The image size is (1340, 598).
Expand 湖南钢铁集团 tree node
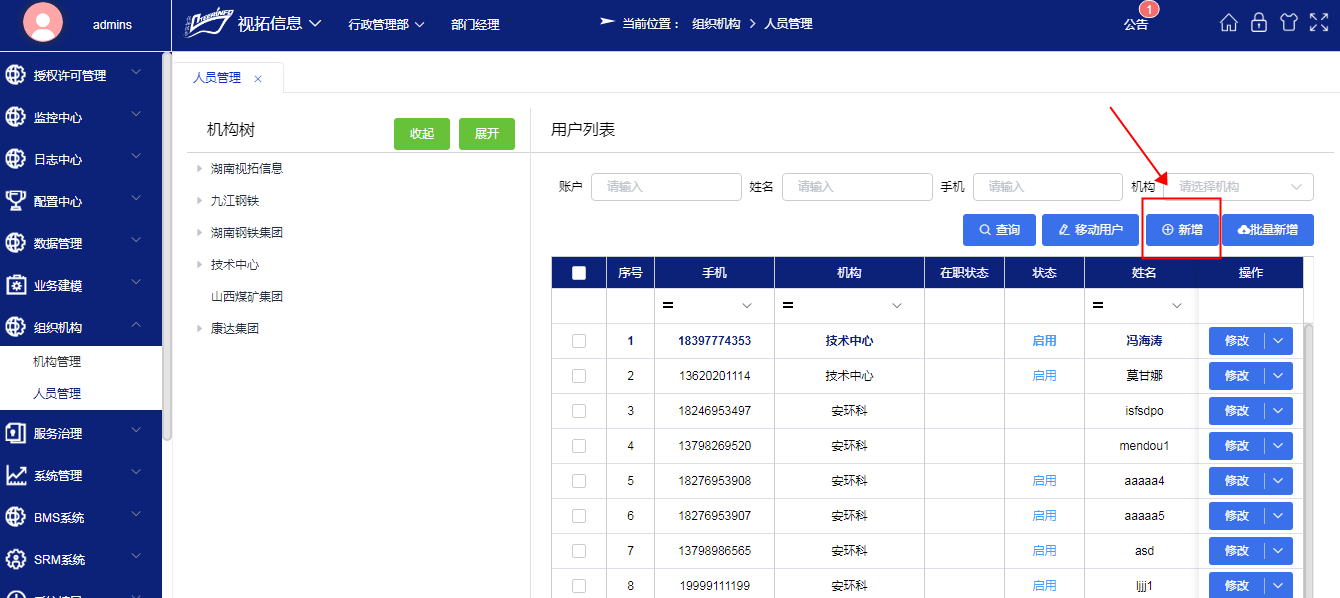pos(200,233)
